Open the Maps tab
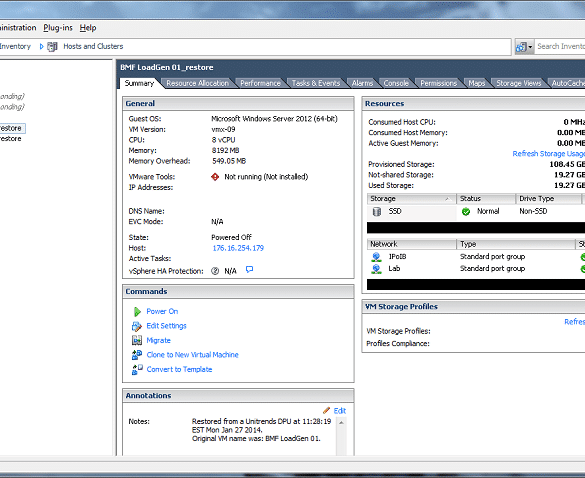 pyautogui.click(x=476, y=83)
